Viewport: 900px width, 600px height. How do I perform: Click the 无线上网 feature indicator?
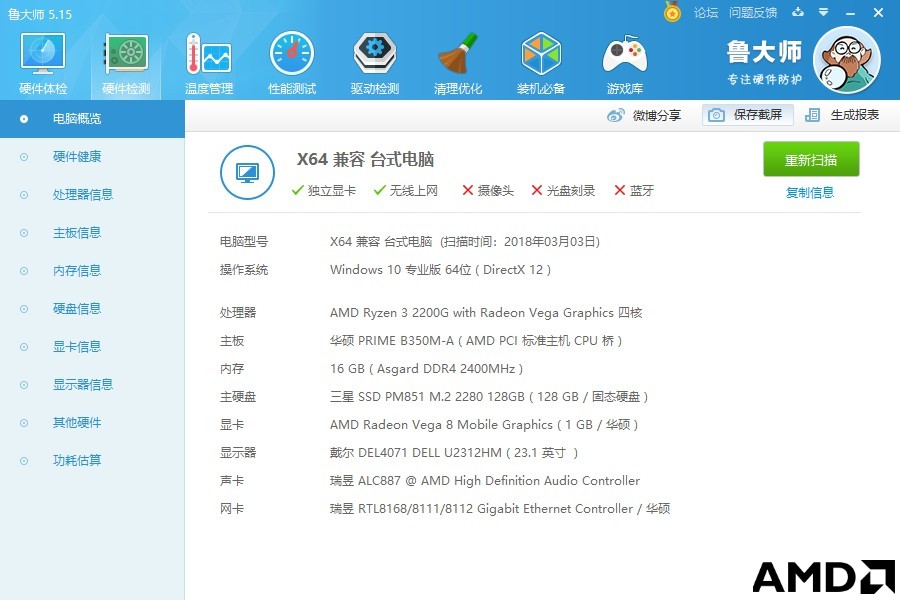pyautogui.click(x=406, y=191)
